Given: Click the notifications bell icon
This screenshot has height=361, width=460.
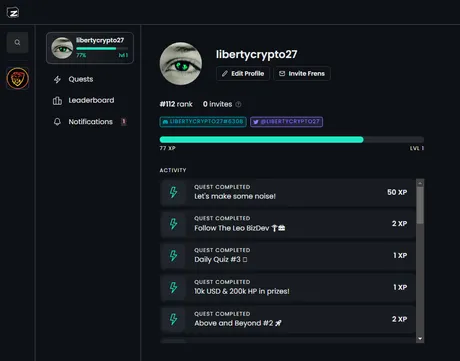Looking at the screenshot, I should [x=57, y=122].
